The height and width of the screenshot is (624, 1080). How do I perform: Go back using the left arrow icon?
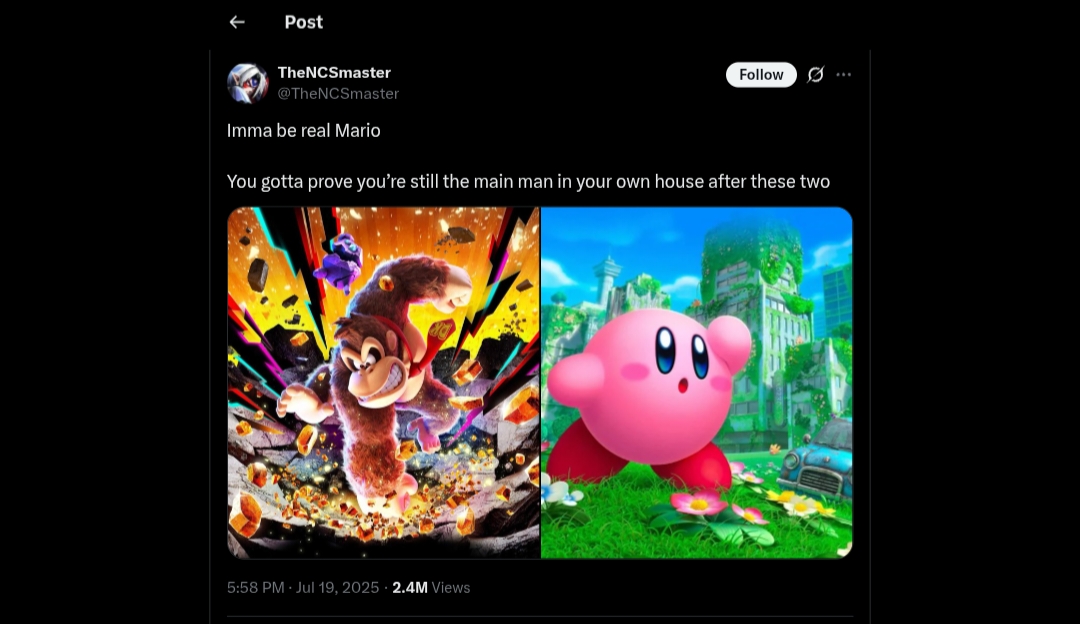pyautogui.click(x=237, y=22)
